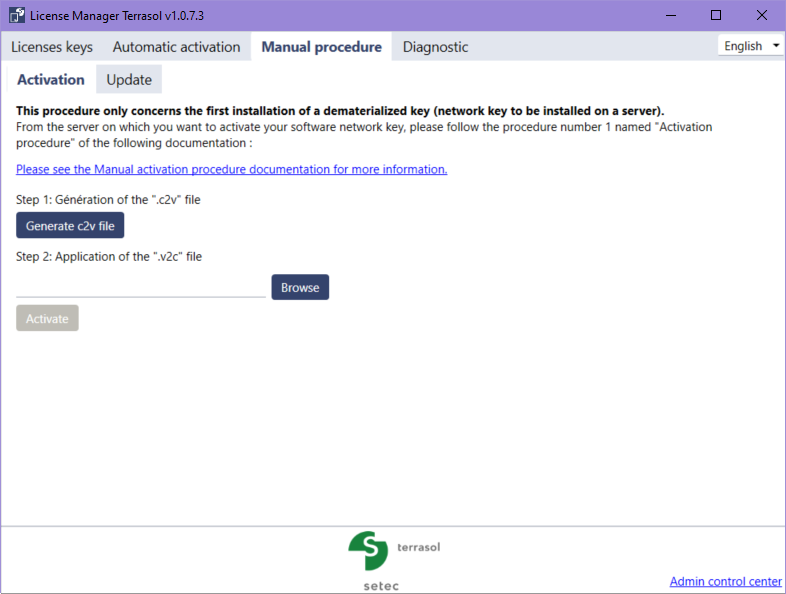Select the Manual procedure tab
Viewport: 786px width, 594px height.
tap(321, 47)
